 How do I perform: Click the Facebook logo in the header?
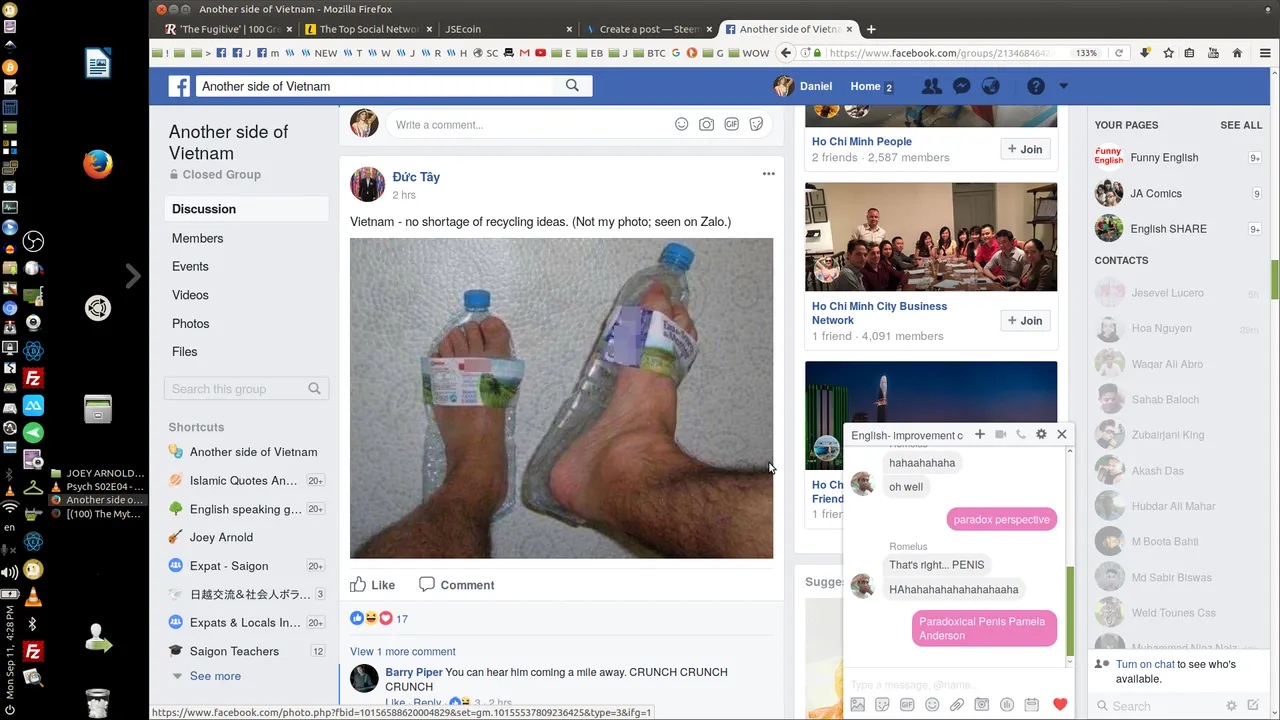179,86
